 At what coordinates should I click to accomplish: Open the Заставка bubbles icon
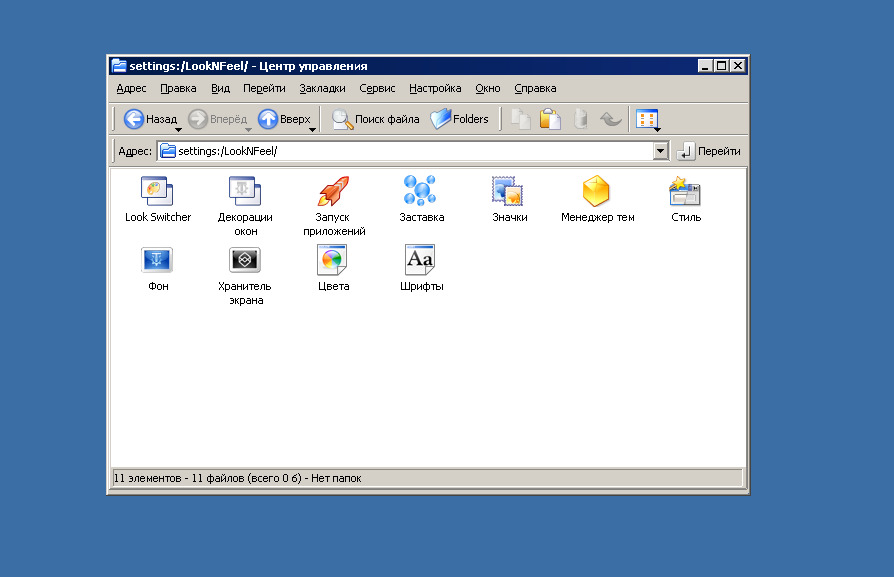[421, 191]
